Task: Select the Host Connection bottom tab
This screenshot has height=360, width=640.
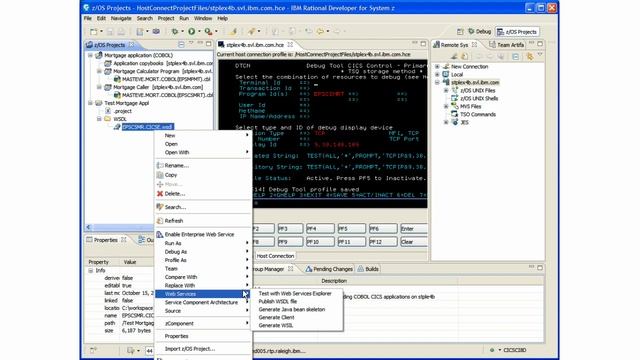Action: point(275,256)
